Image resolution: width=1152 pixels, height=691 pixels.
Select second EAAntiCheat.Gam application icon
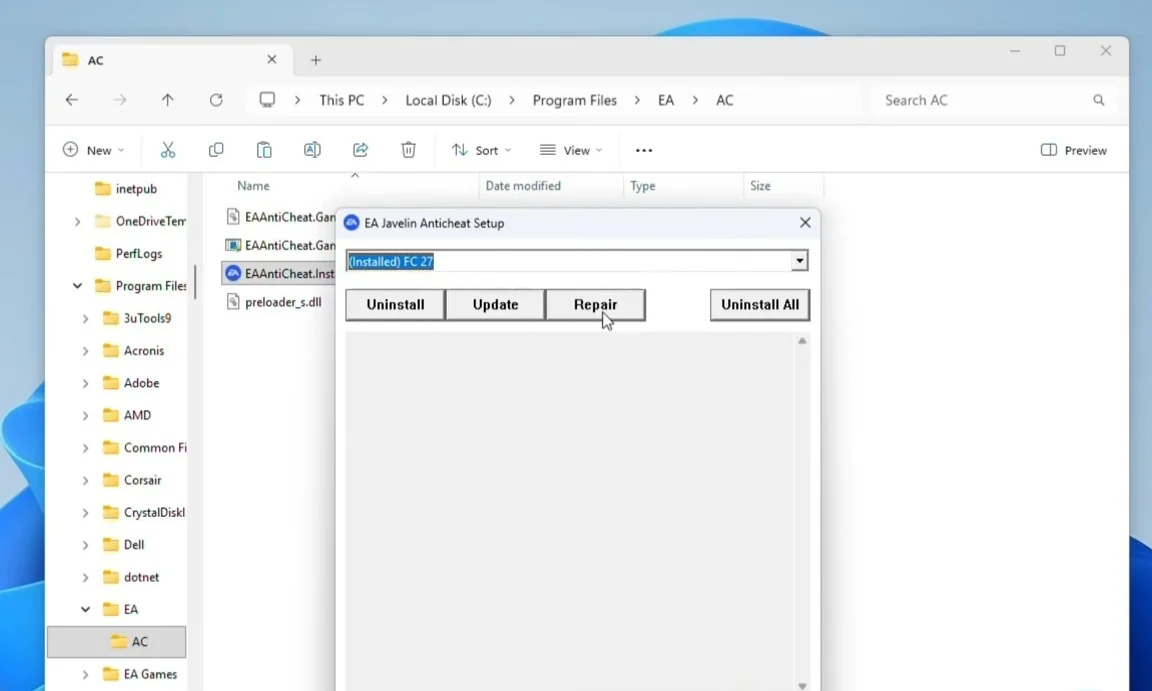click(x=233, y=245)
